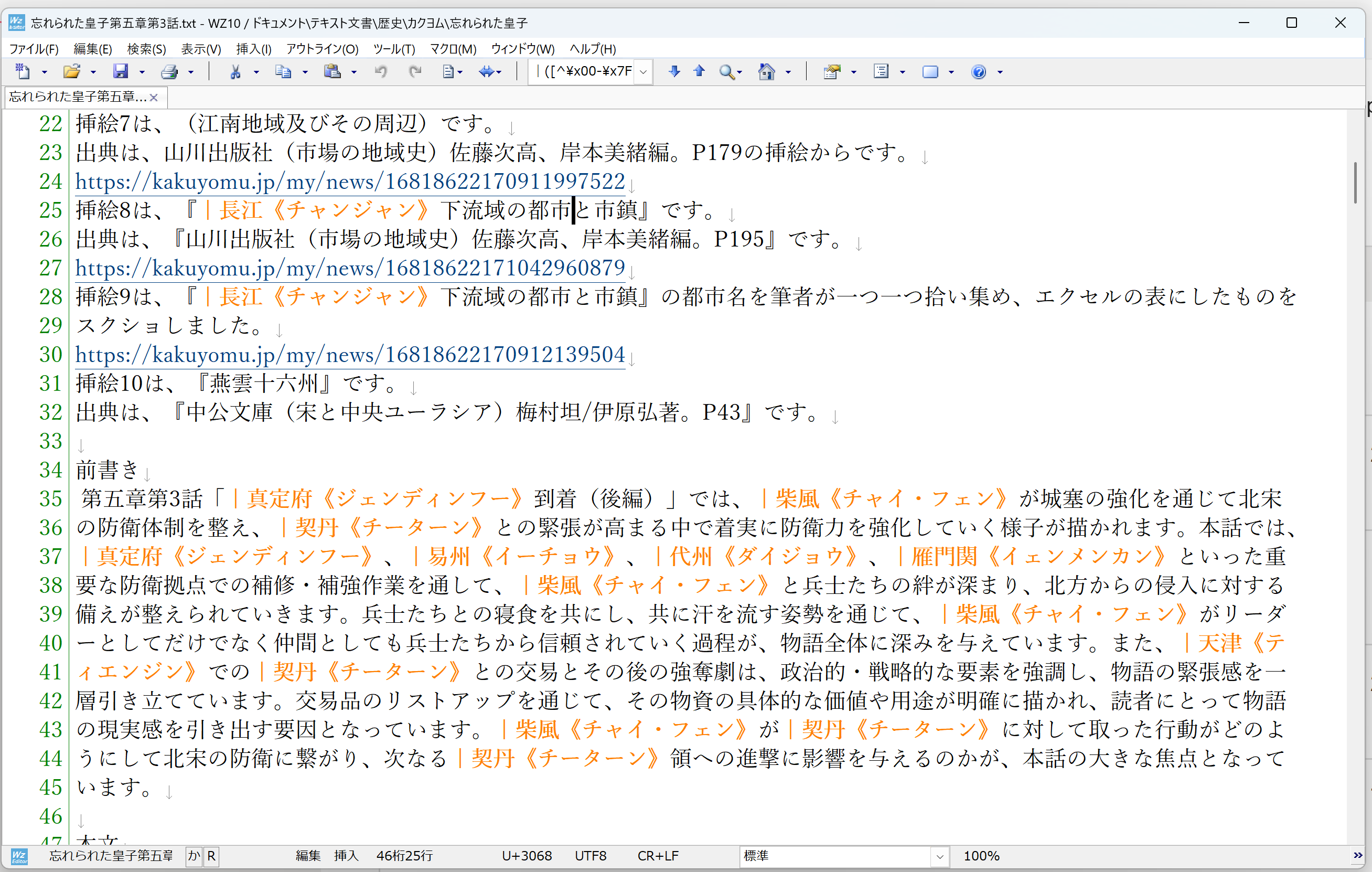1372x872 pixels.
Task: Open the マクロ(M) menu
Action: (453, 49)
